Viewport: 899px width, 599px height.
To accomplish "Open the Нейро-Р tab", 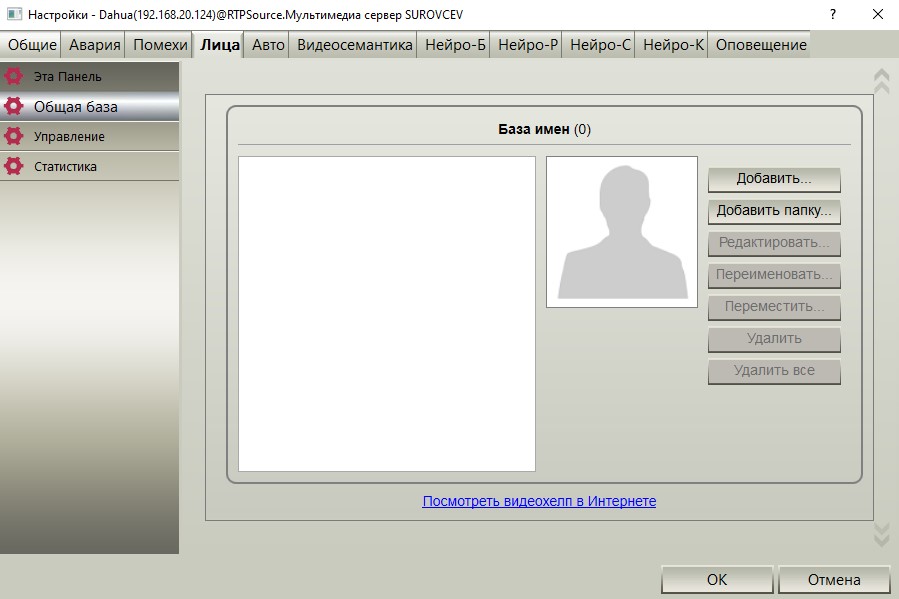I will (527, 45).
